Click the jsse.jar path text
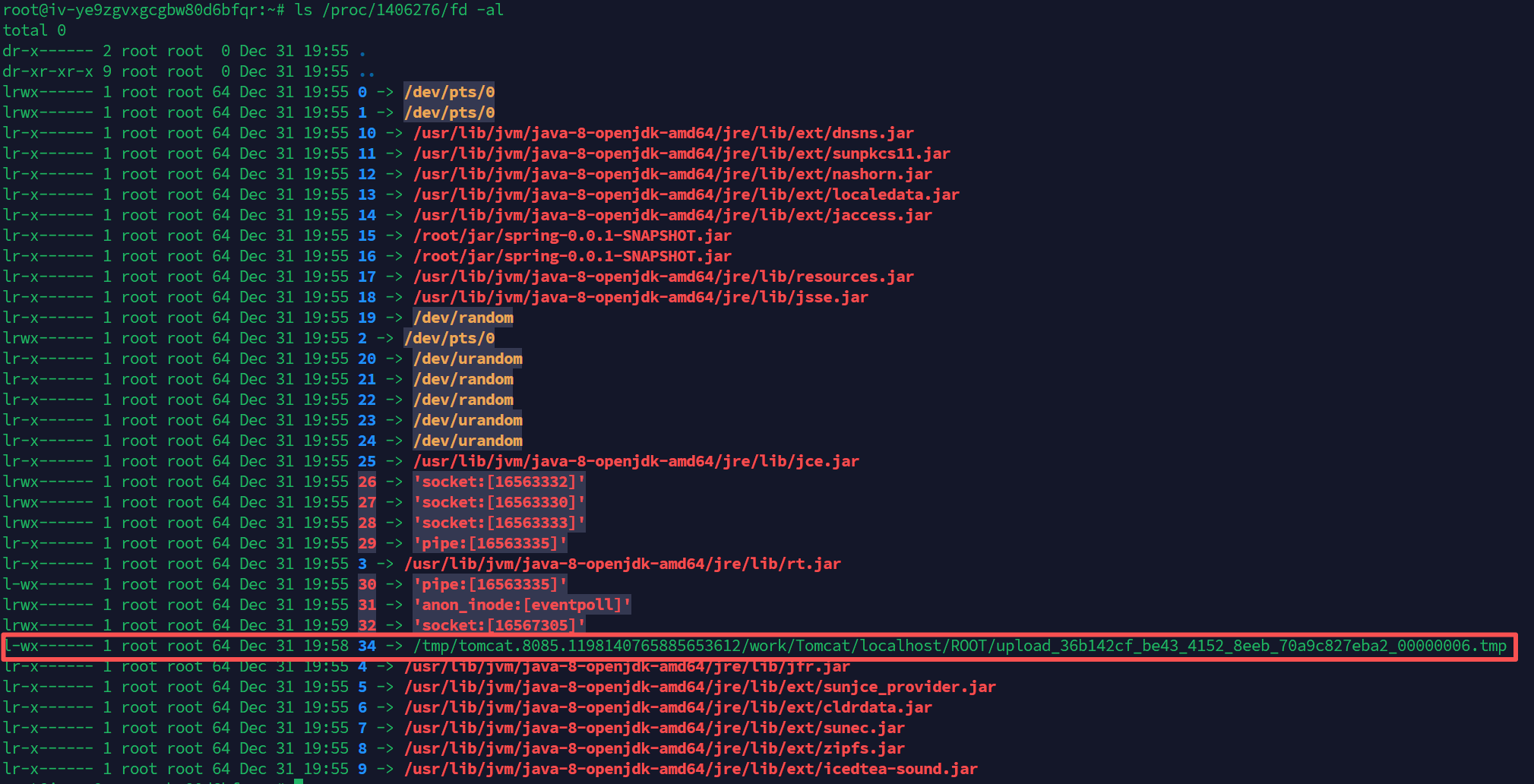This screenshot has height=784, width=1534. [x=640, y=297]
